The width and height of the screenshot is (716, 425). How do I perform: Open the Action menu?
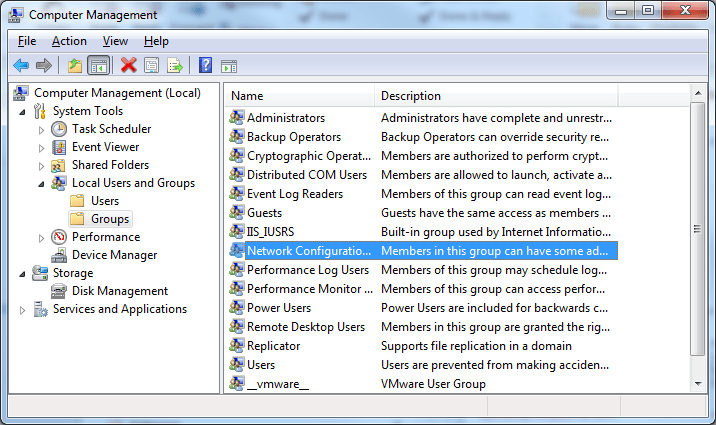pyautogui.click(x=69, y=41)
